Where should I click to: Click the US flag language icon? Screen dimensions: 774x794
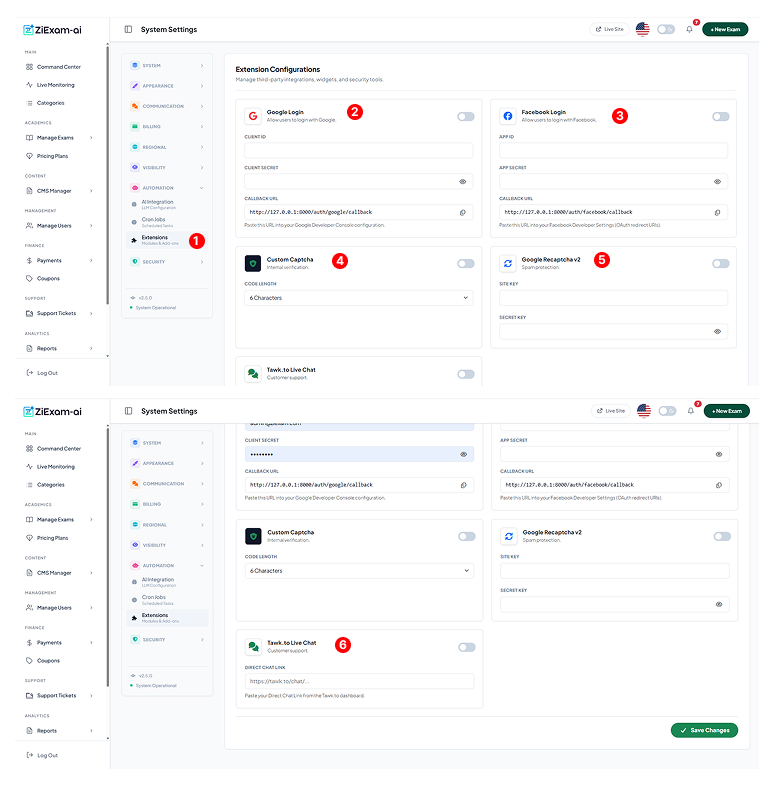(x=642, y=29)
